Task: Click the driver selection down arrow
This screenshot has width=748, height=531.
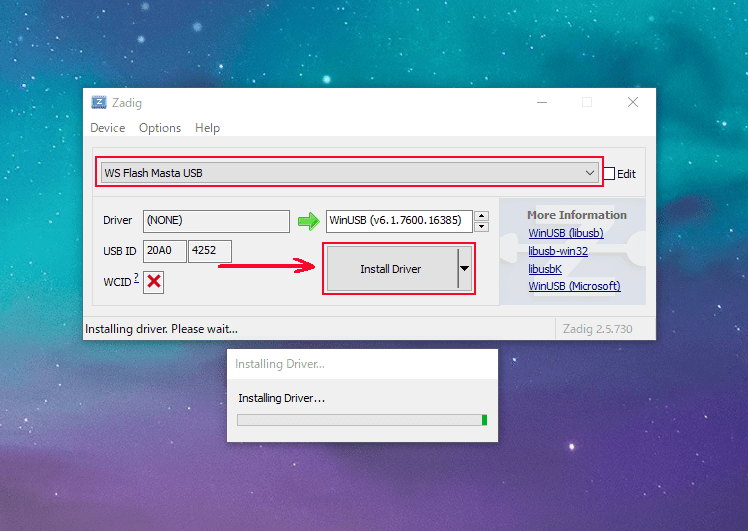Action: [x=482, y=227]
